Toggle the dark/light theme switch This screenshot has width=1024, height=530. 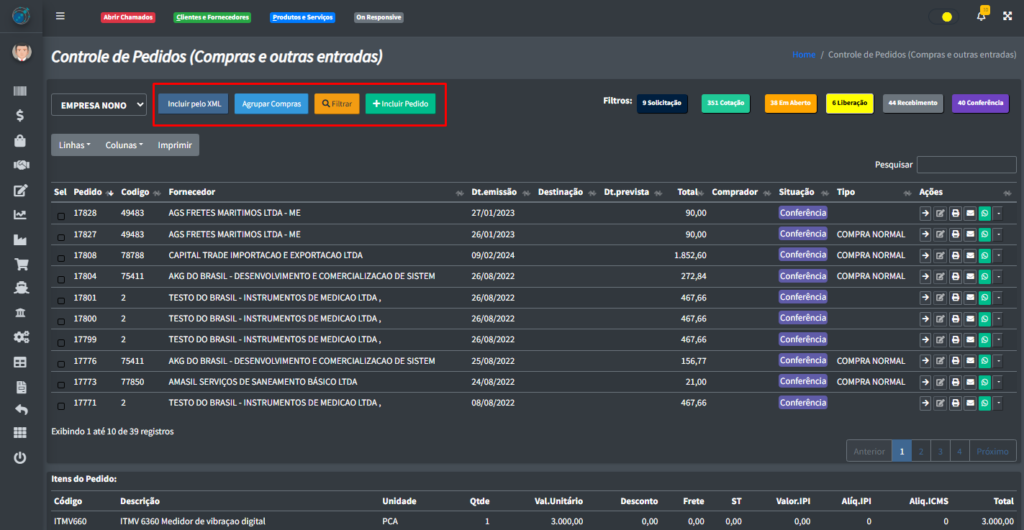click(x=941, y=17)
